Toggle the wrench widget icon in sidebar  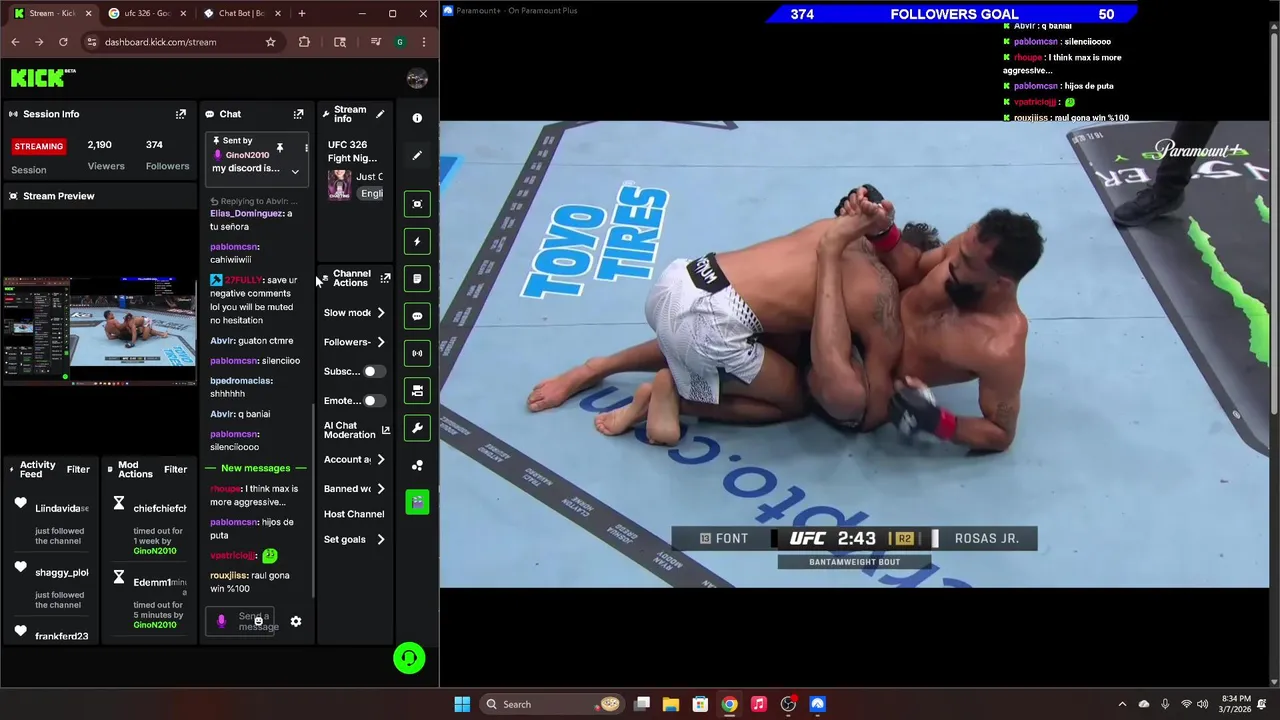[417, 428]
